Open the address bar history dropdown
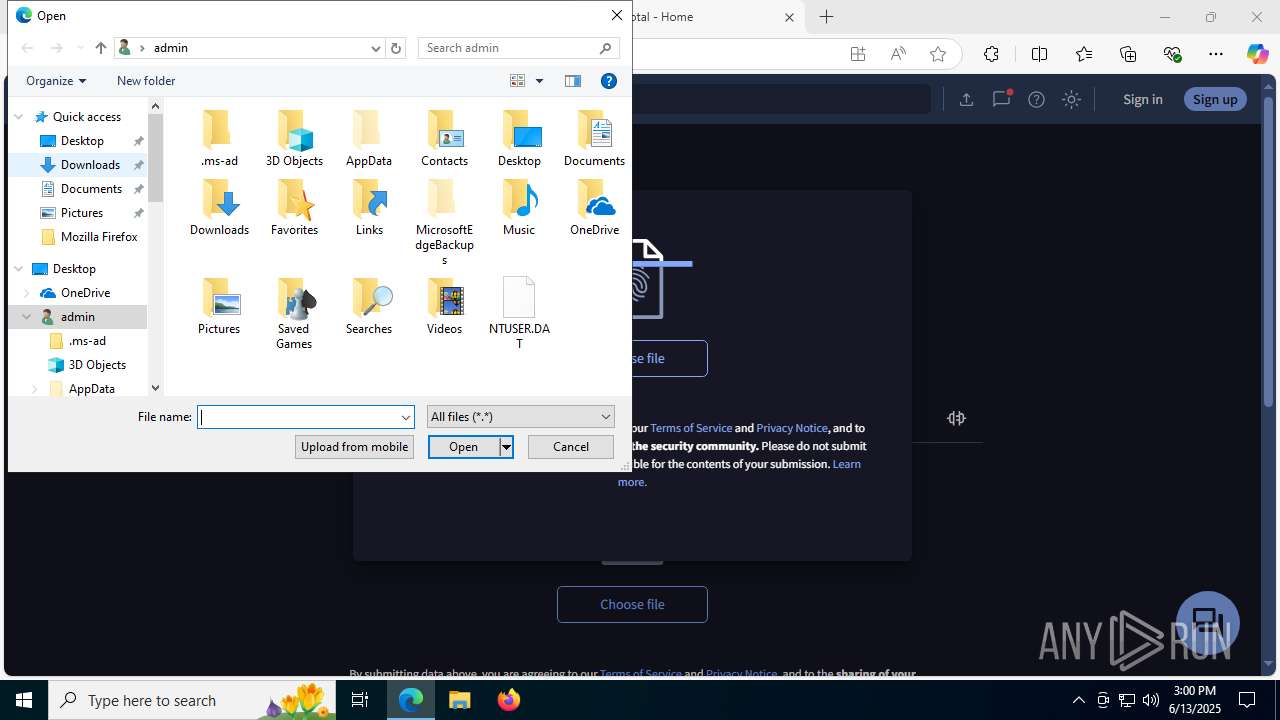 (x=376, y=48)
